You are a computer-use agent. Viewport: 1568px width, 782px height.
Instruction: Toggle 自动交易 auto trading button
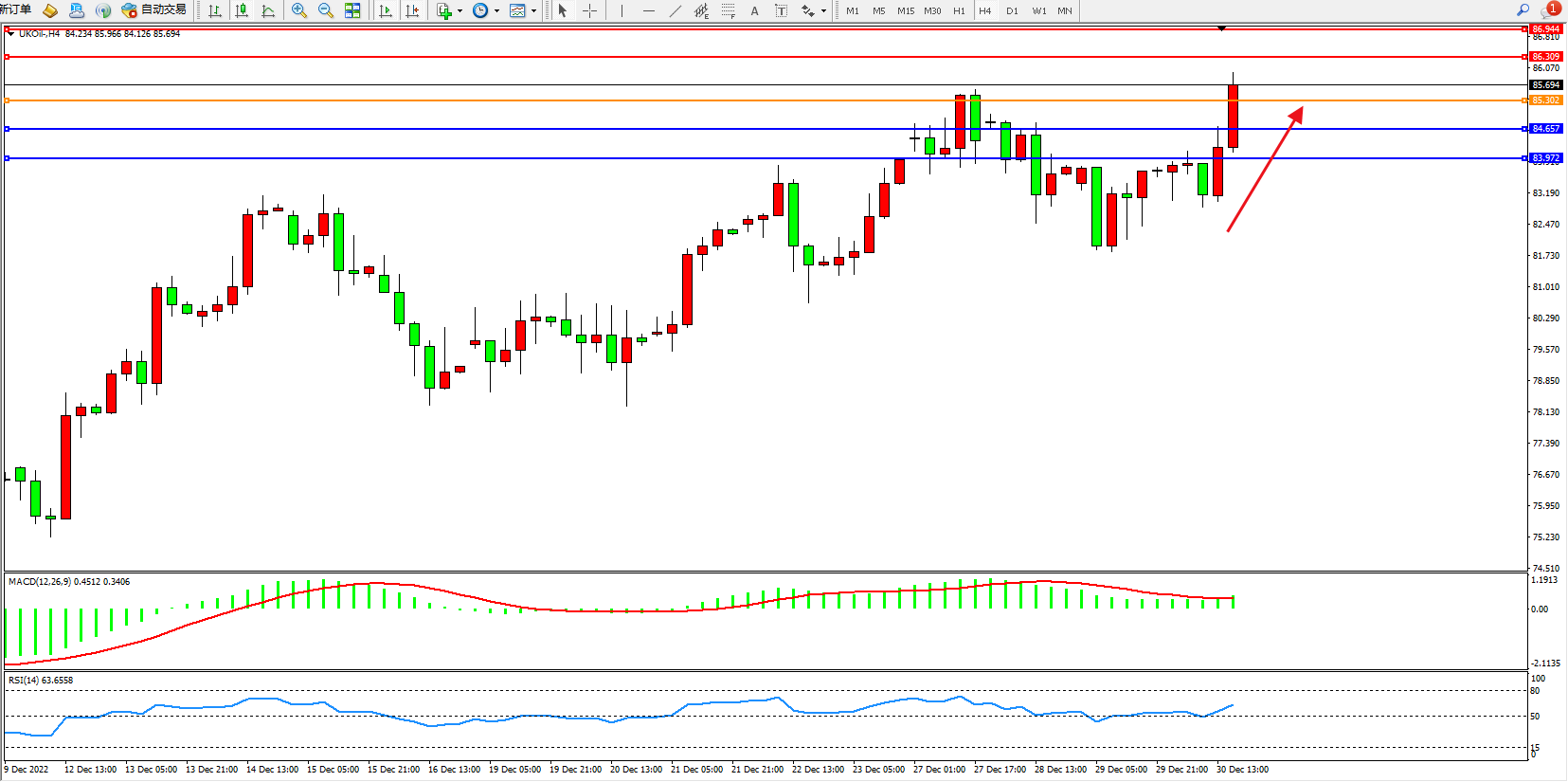click(x=153, y=9)
